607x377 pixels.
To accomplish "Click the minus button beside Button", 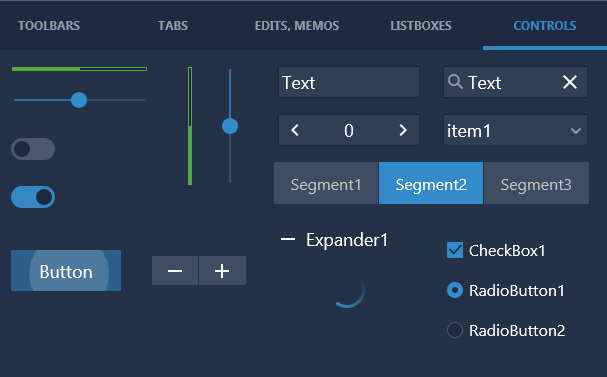I will coord(175,271).
